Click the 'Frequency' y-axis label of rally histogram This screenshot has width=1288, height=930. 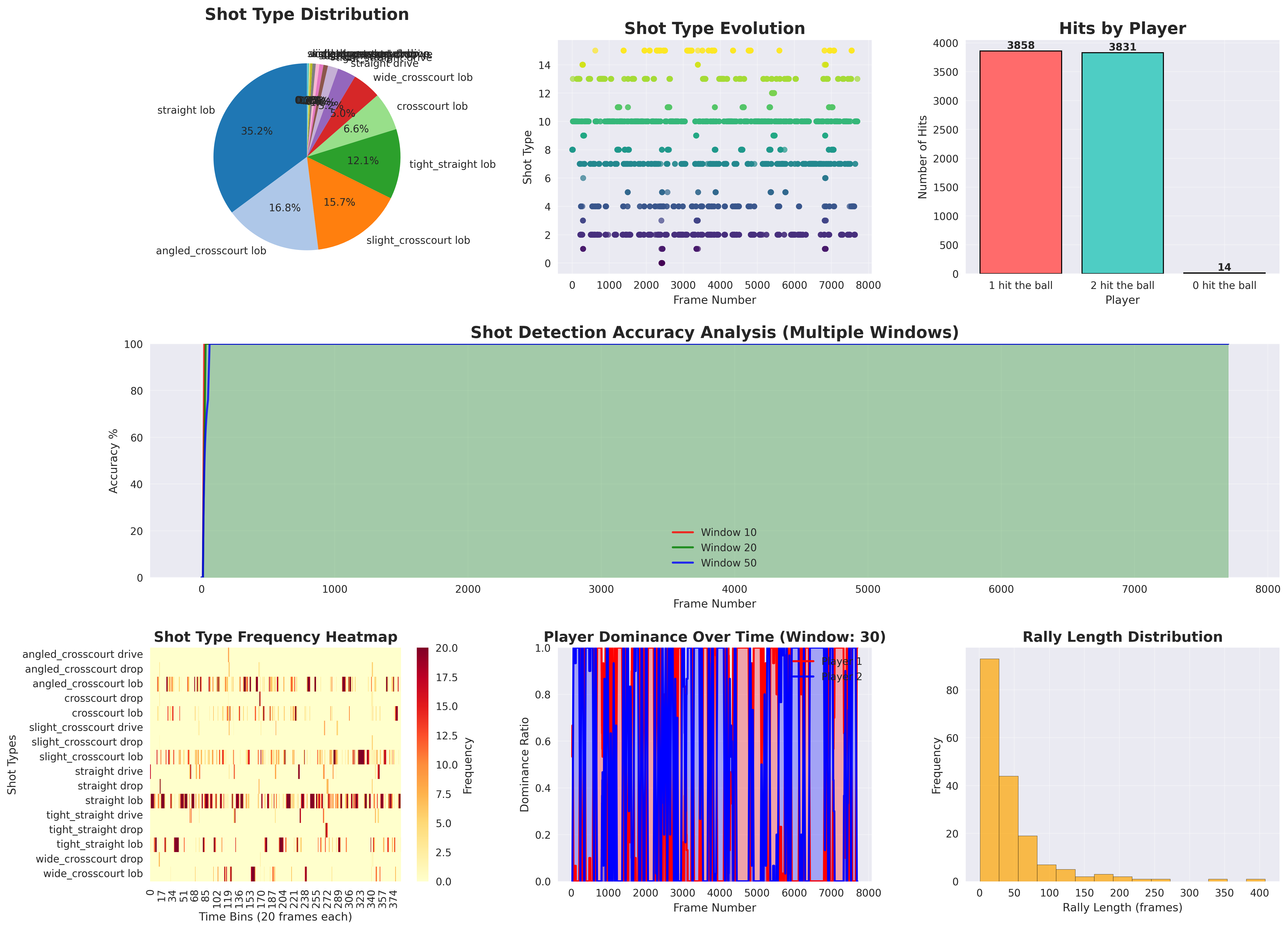pos(937,765)
